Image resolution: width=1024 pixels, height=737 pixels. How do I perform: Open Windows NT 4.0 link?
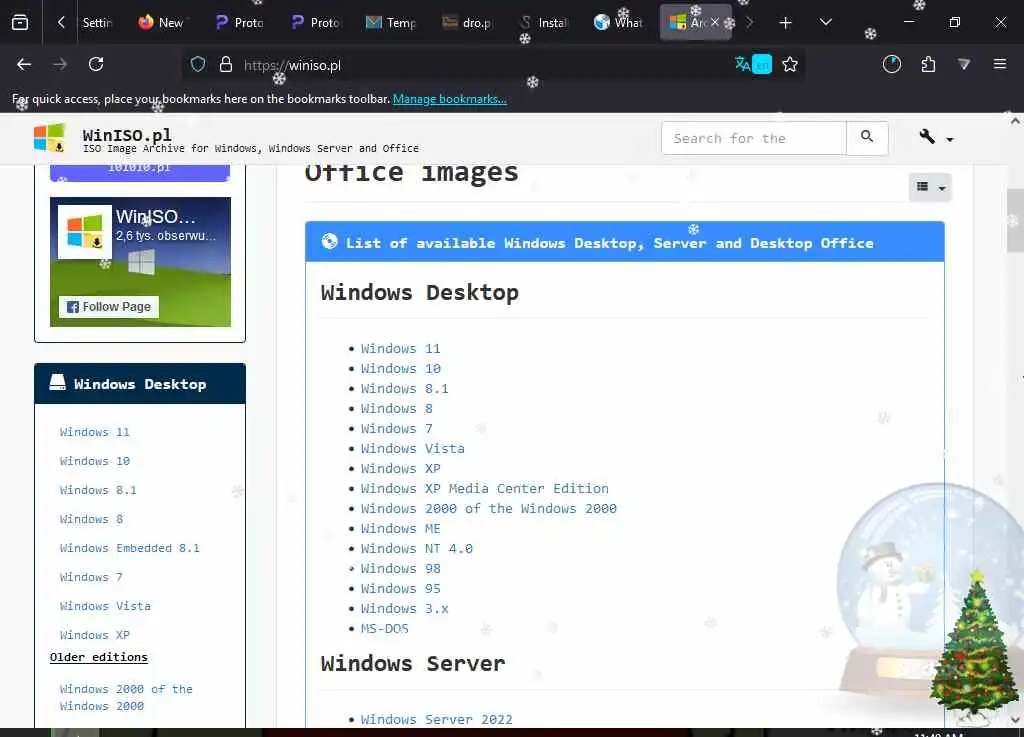(x=416, y=549)
